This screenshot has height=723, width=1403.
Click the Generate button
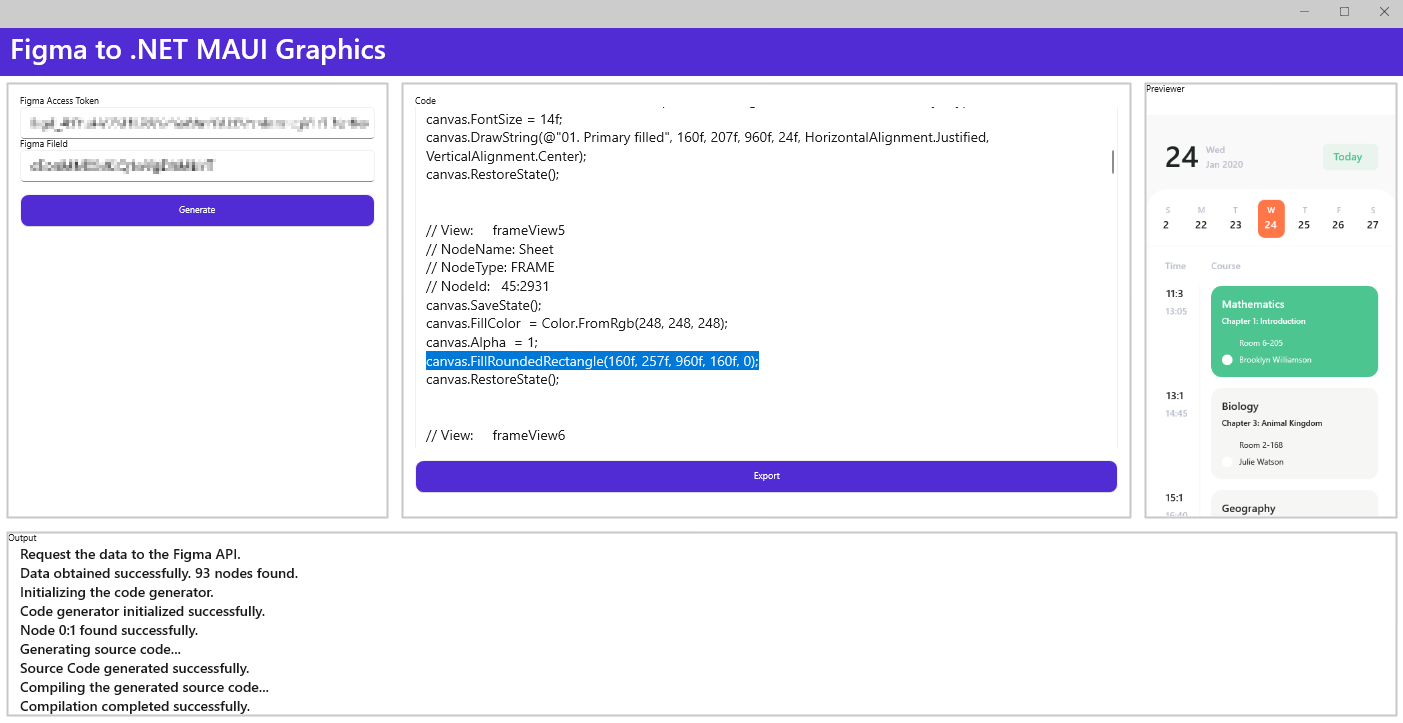tap(197, 210)
